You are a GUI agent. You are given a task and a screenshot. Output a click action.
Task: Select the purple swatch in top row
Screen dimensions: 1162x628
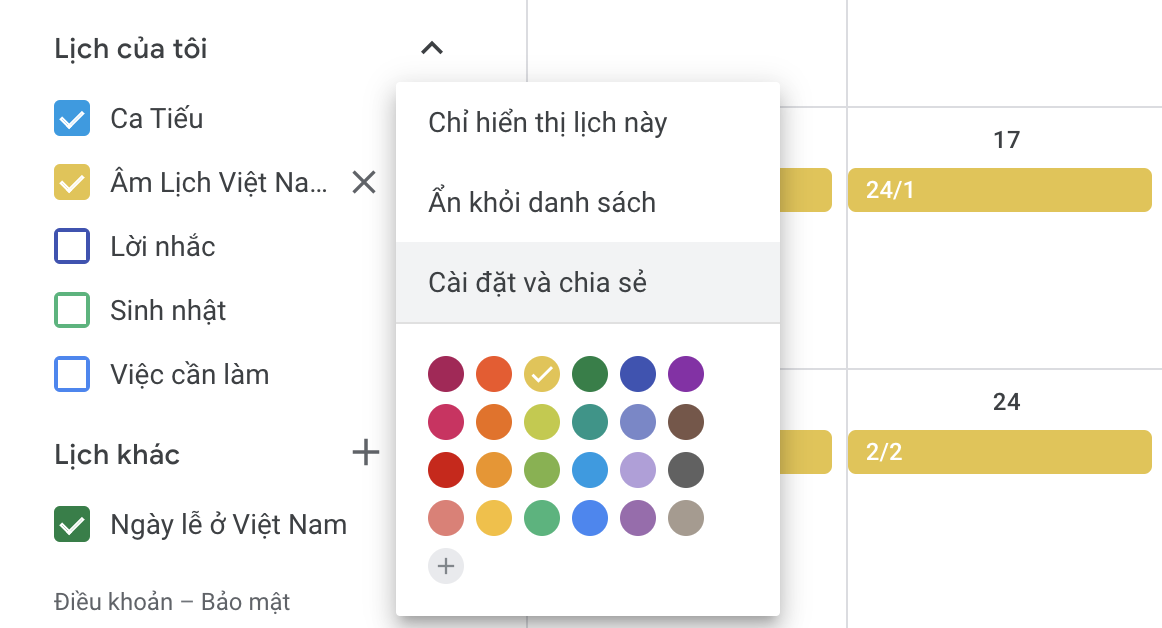click(686, 374)
